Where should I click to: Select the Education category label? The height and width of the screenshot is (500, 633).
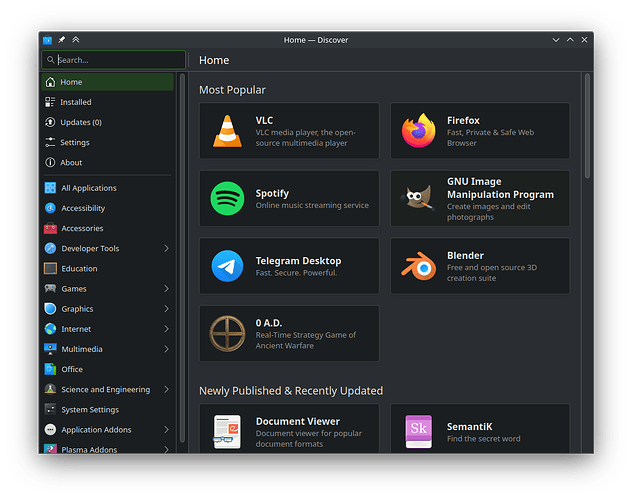(x=79, y=269)
